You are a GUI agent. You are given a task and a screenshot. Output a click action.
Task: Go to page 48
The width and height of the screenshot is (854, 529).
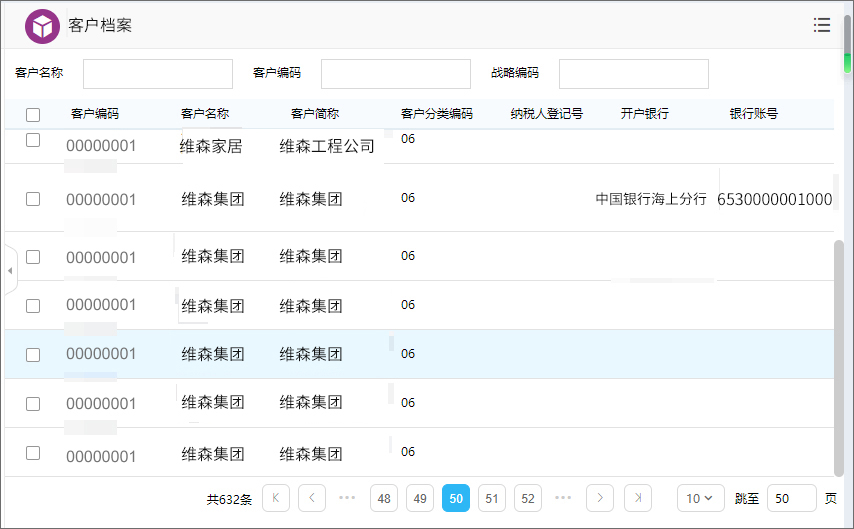click(384, 498)
